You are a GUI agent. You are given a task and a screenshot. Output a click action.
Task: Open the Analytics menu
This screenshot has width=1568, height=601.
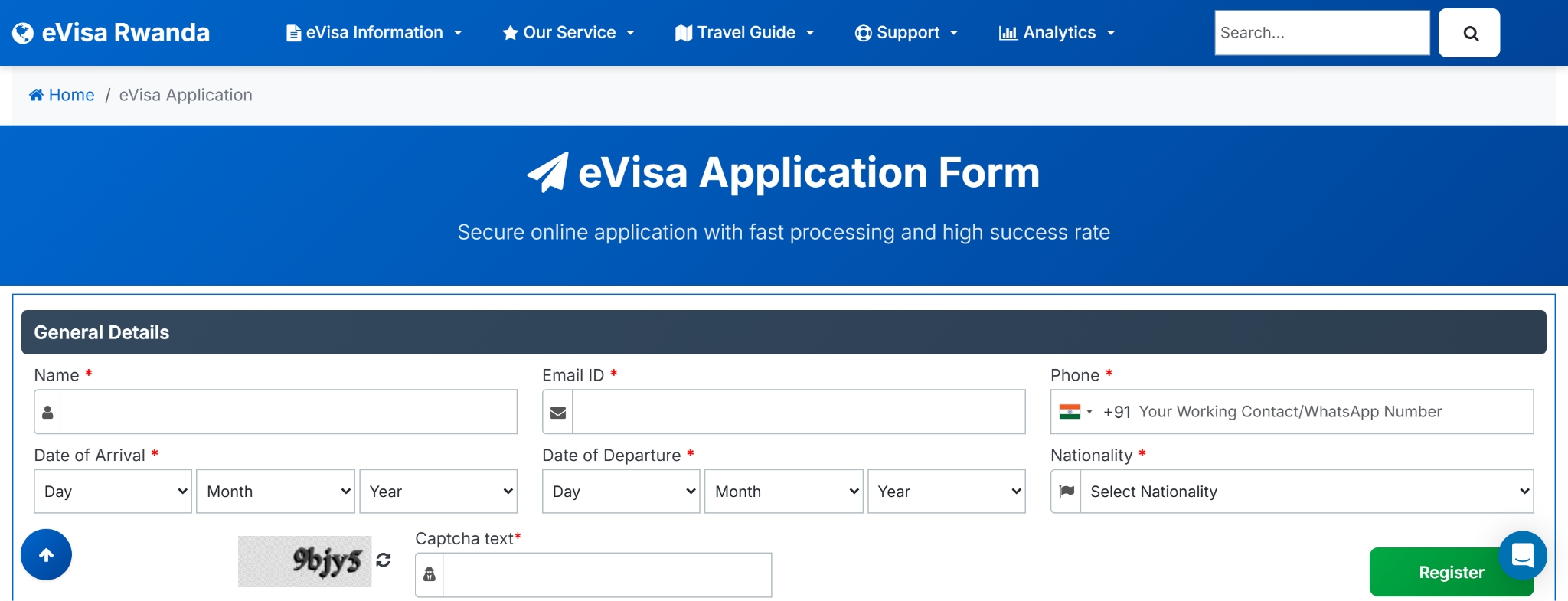pos(1057,33)
